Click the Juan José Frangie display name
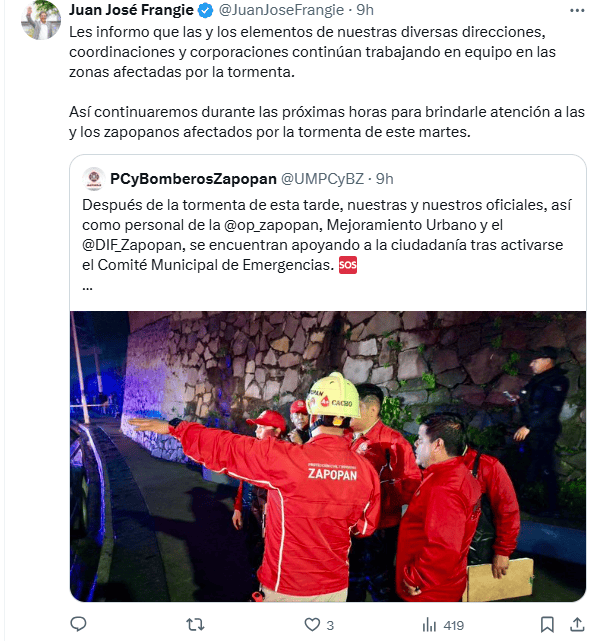 [131, 10]
